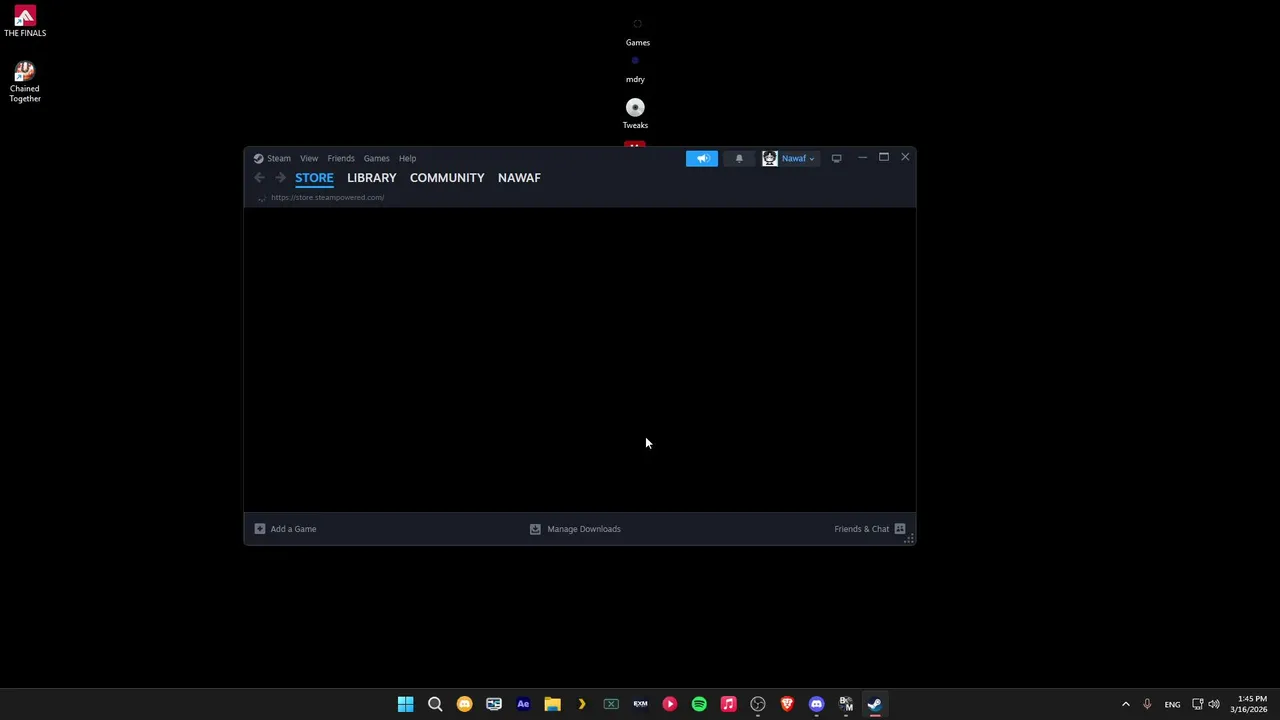Switch to the STORE tab

(314, 178)
